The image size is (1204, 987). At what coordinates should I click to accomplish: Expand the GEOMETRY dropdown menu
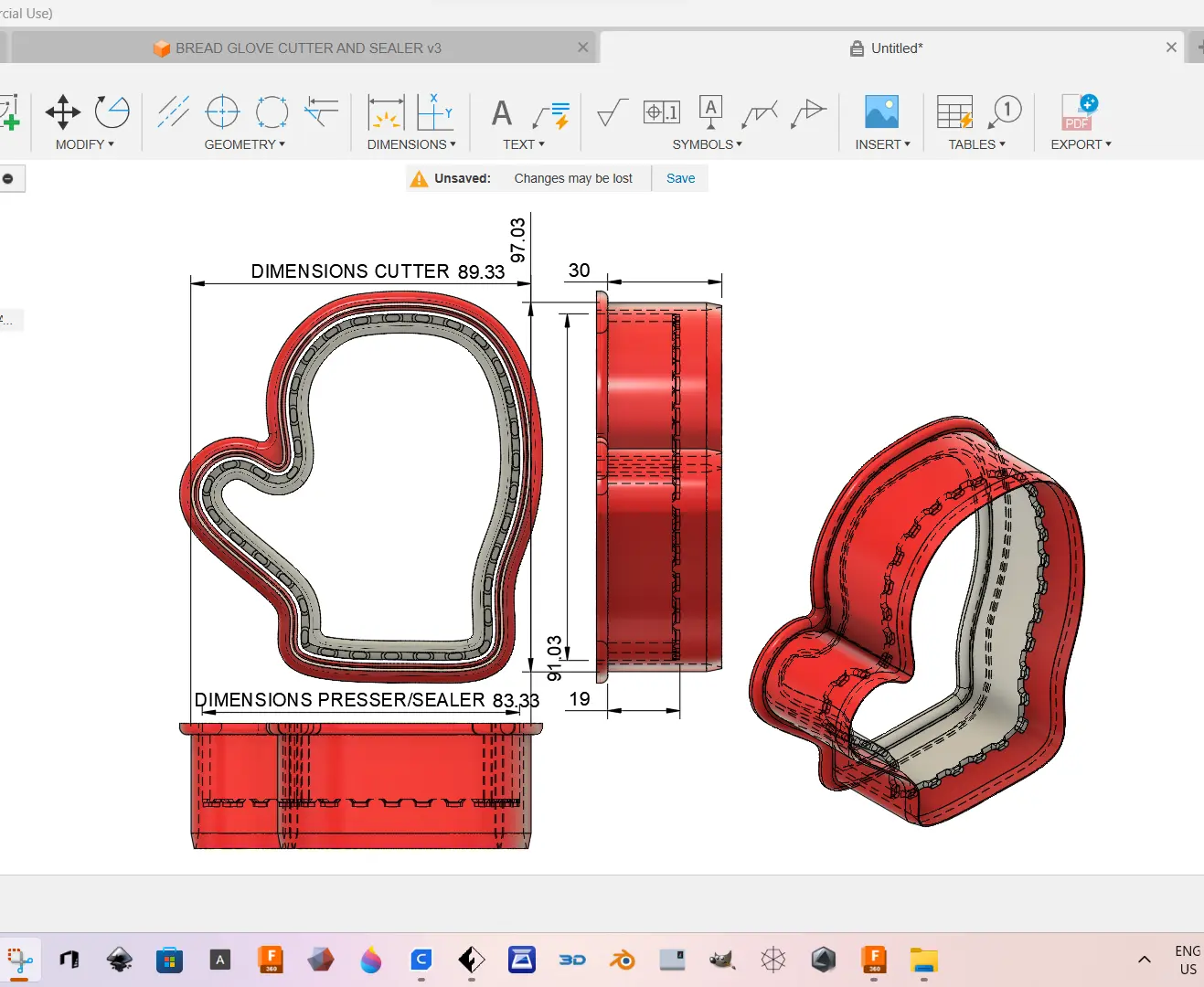[245, 144]
